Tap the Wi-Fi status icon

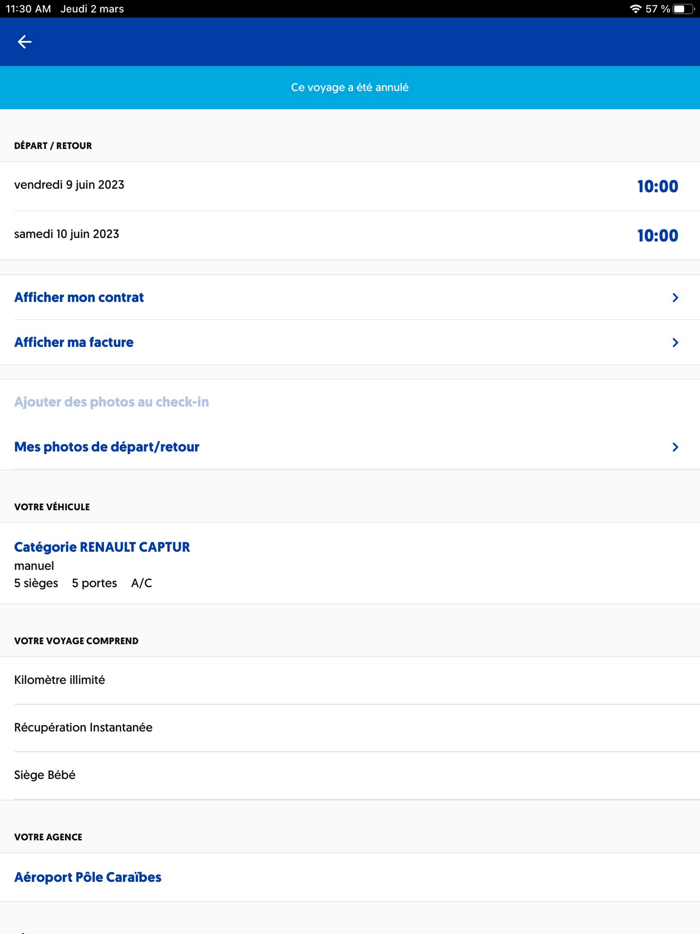tap(635, 9)
